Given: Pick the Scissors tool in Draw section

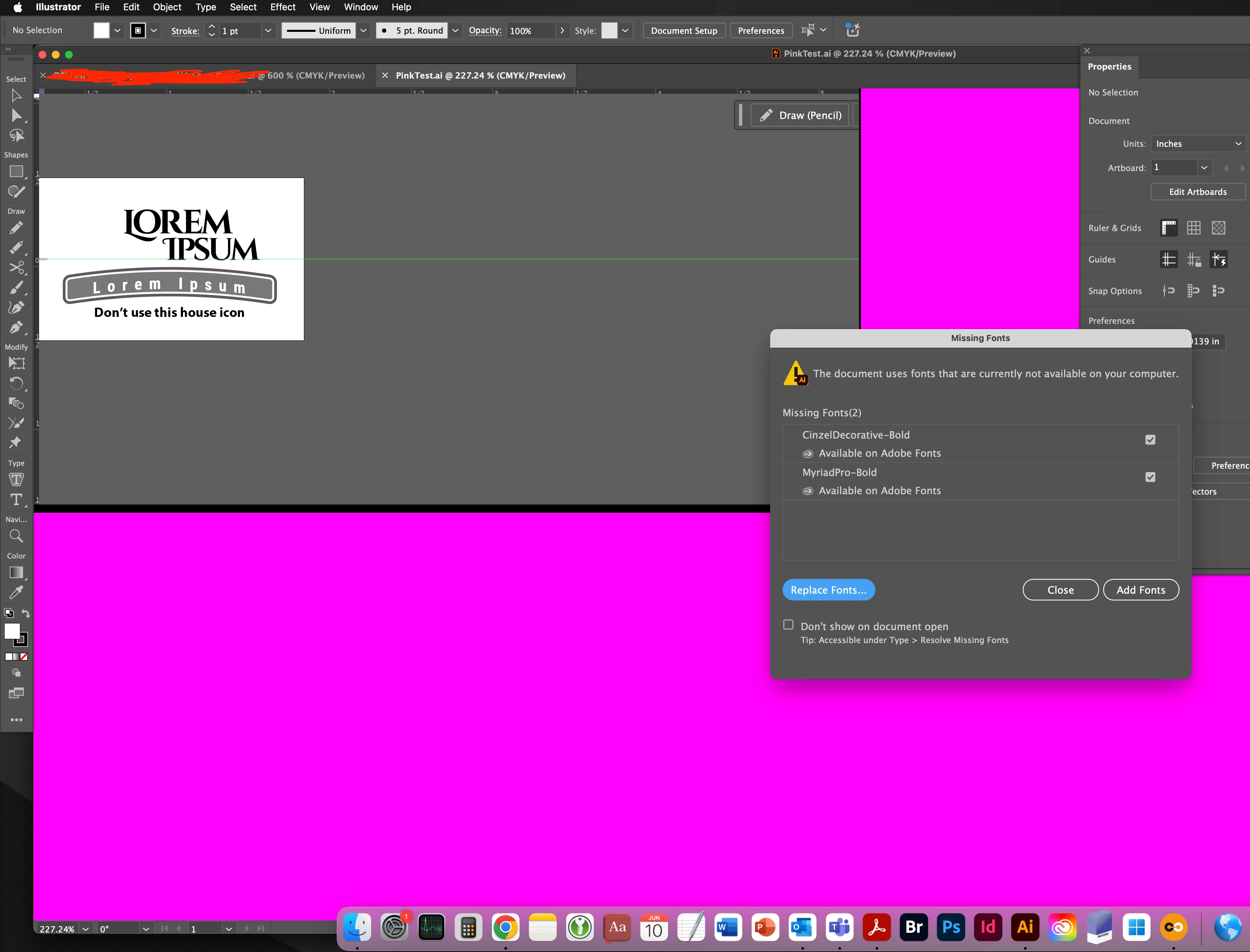Looking at the screenshot, I should [17, 268].
